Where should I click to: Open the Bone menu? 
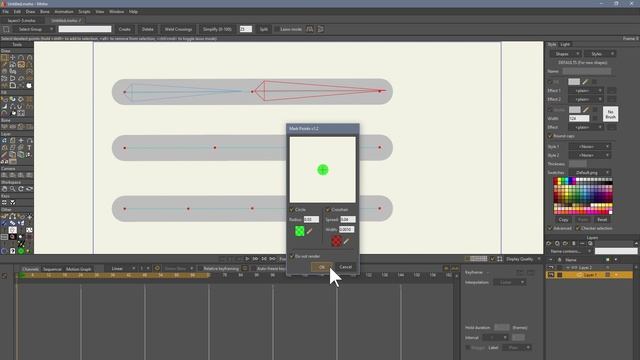[44, 12]
